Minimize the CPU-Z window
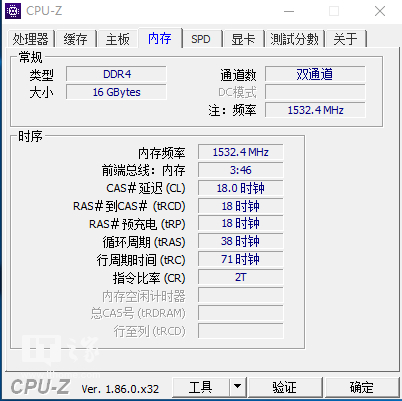 (x=289, y=11)
